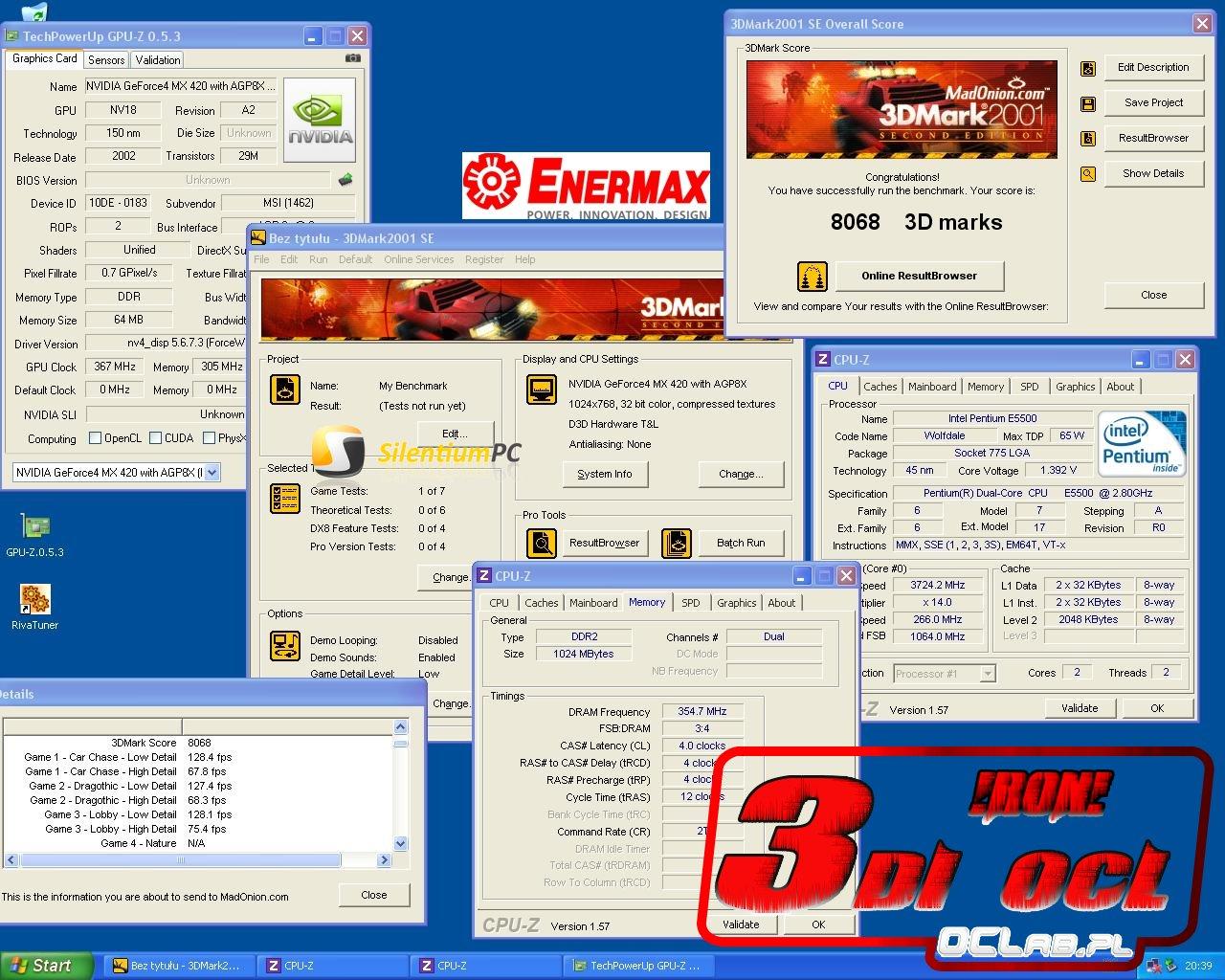Click the Details horizontal scrollbar right arrow

pos(384,859)
